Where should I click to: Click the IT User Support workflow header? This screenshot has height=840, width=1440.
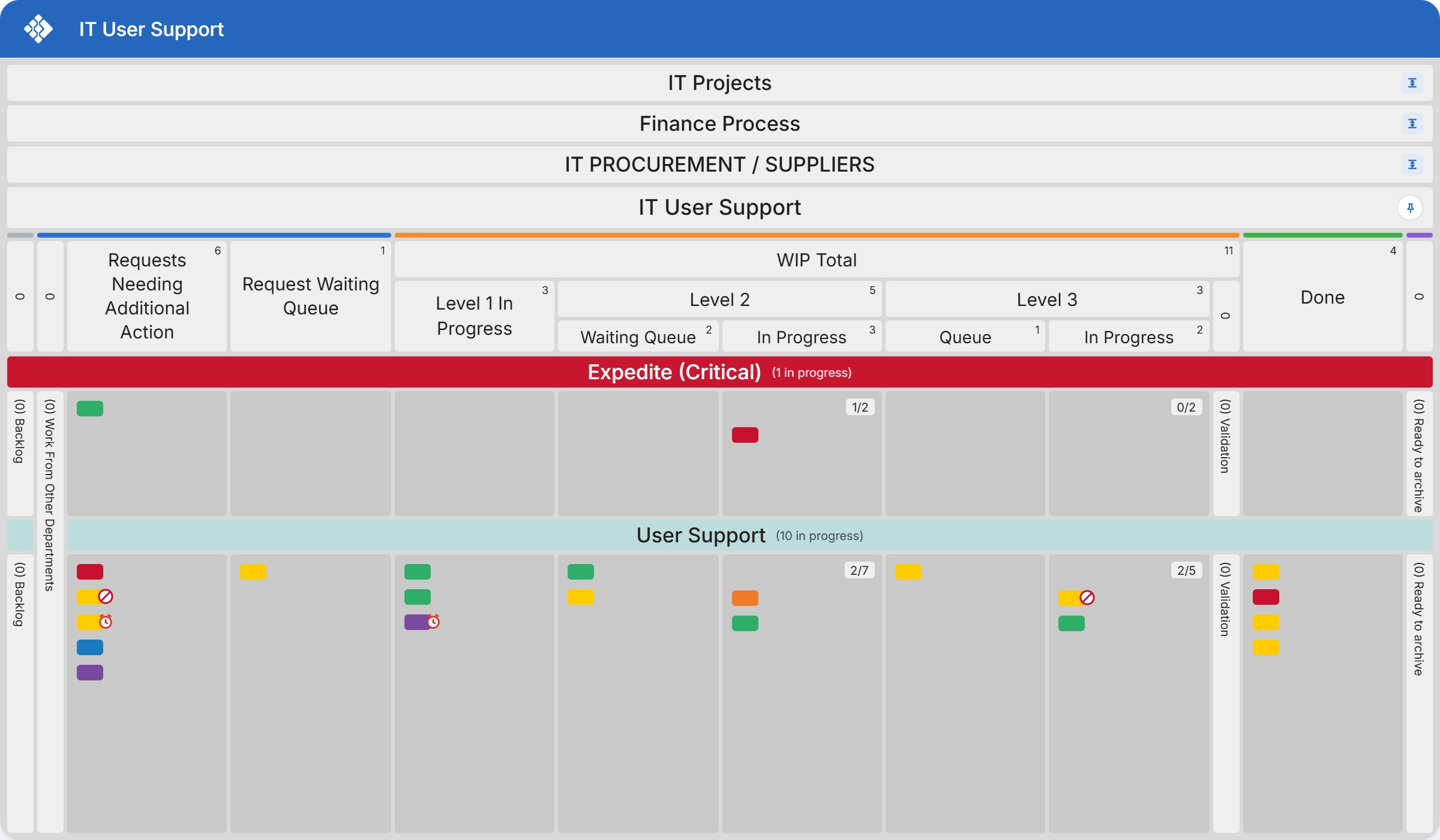click(719, 208)
